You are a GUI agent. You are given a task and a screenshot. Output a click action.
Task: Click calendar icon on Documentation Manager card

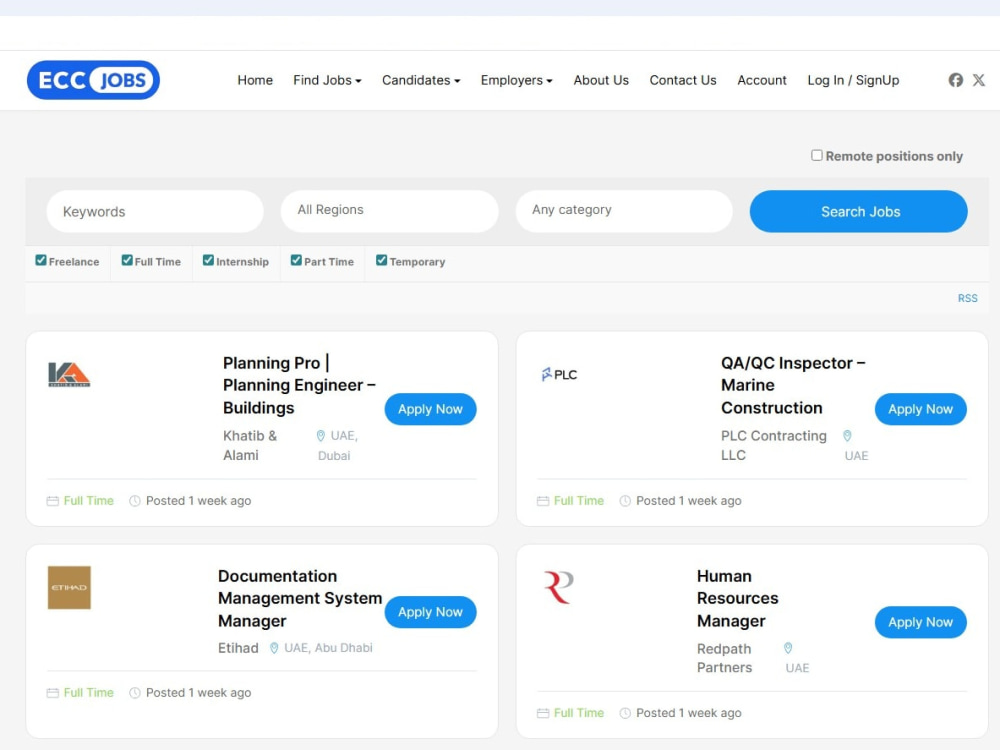[53, 693]
